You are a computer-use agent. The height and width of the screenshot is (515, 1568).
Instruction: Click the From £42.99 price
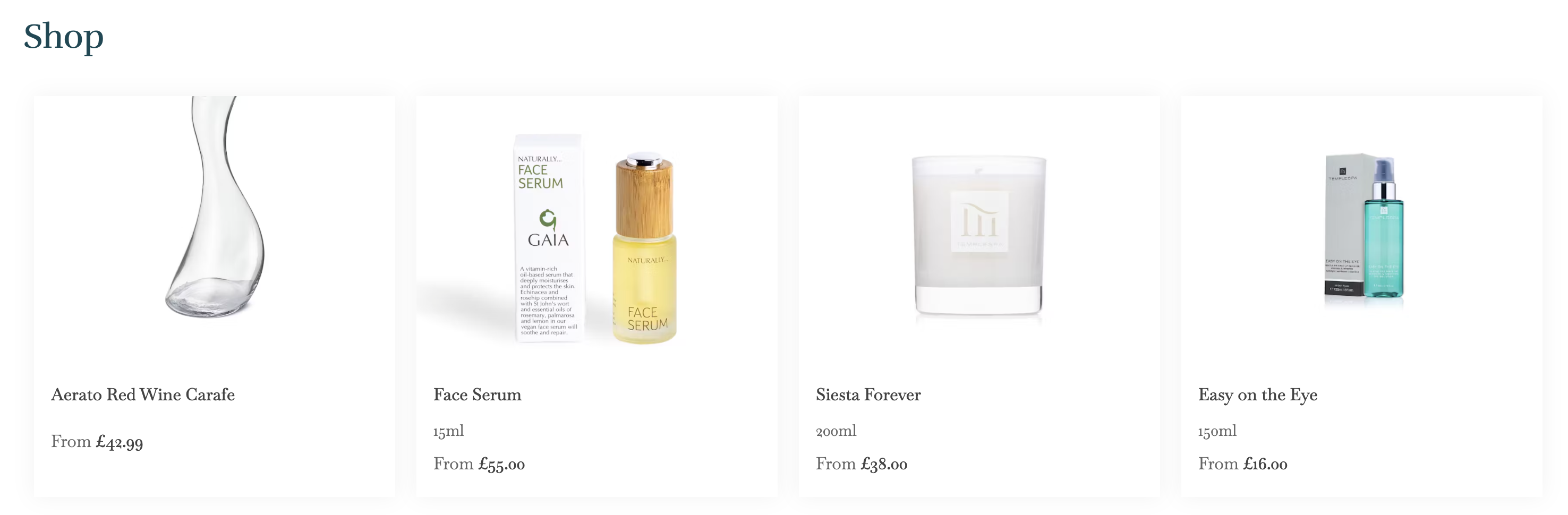(97, 442)
